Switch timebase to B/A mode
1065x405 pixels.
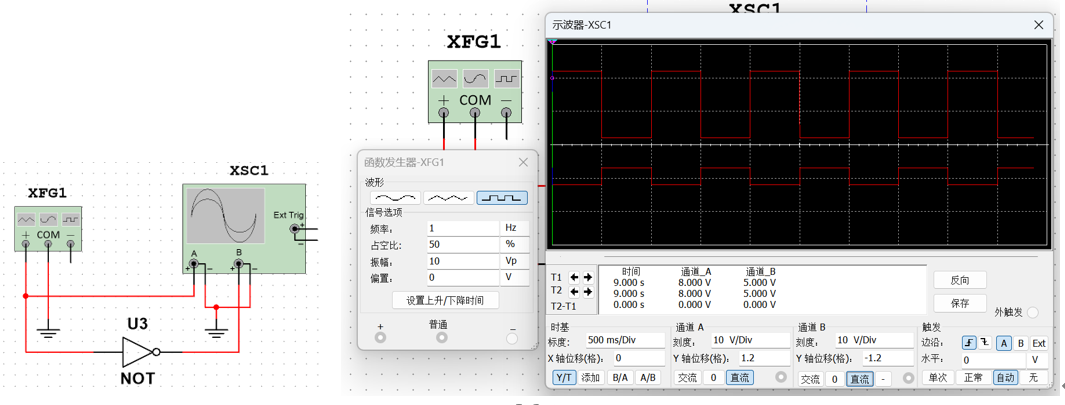(x=619, y=378)
